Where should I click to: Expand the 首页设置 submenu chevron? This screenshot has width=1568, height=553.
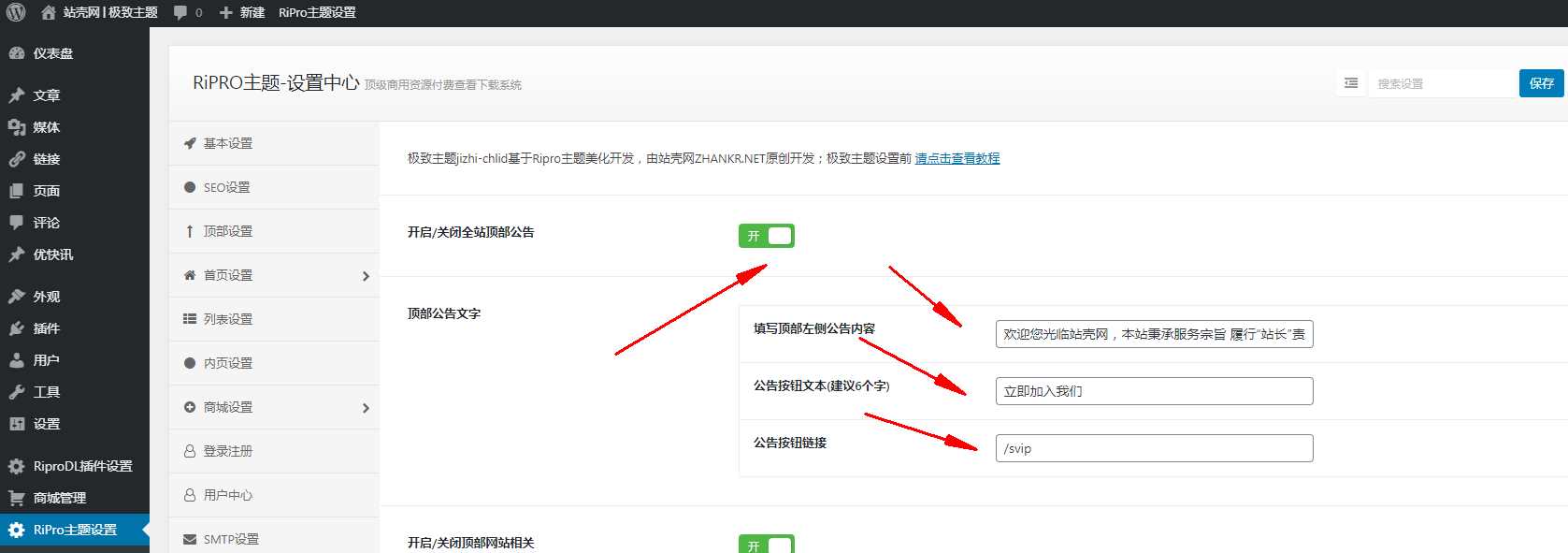[x=366, y=276]
